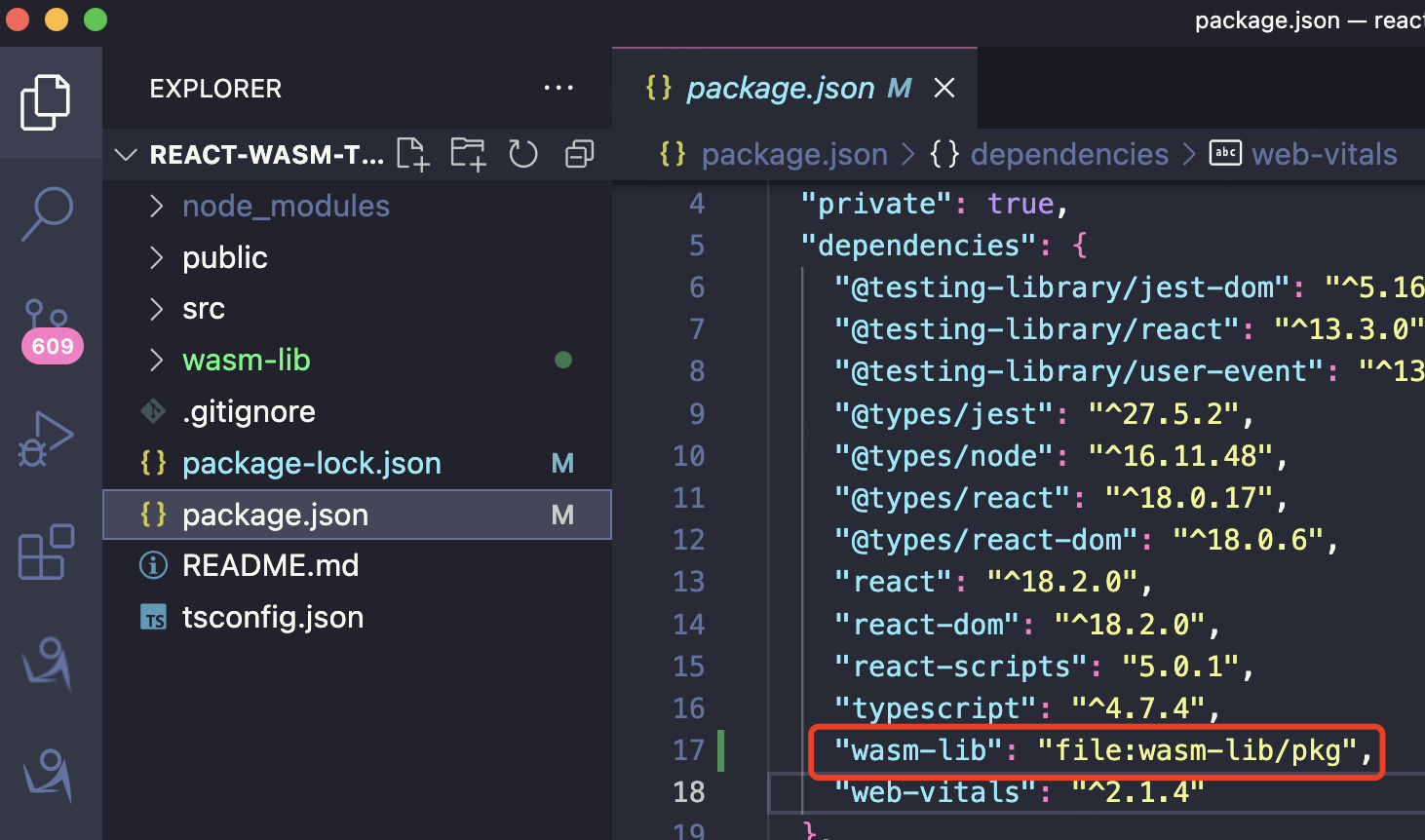Collapse all folders in explorer
The image size is (1425, 840).
(x=579, y=154)
